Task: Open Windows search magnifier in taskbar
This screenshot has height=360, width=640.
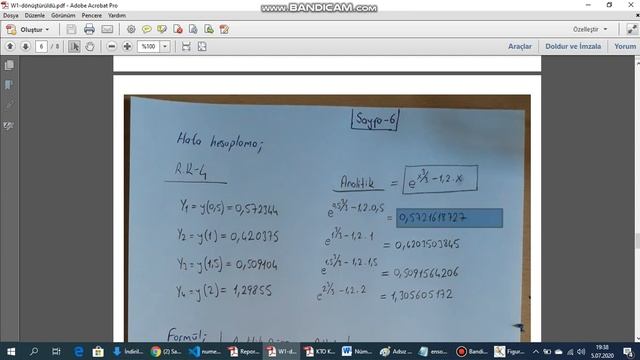Action: (x=34, y=351)
